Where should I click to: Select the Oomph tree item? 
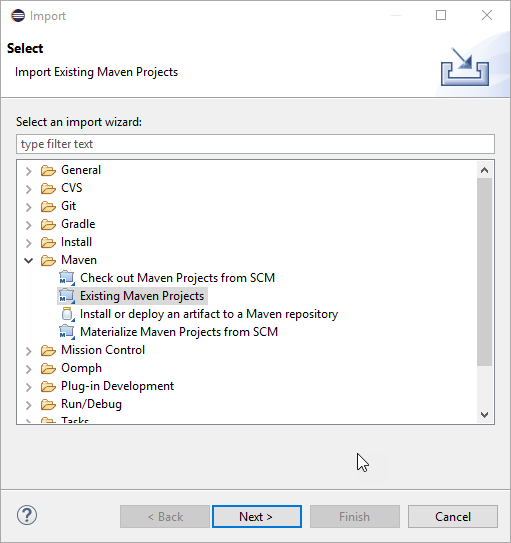tap(81, 368)
